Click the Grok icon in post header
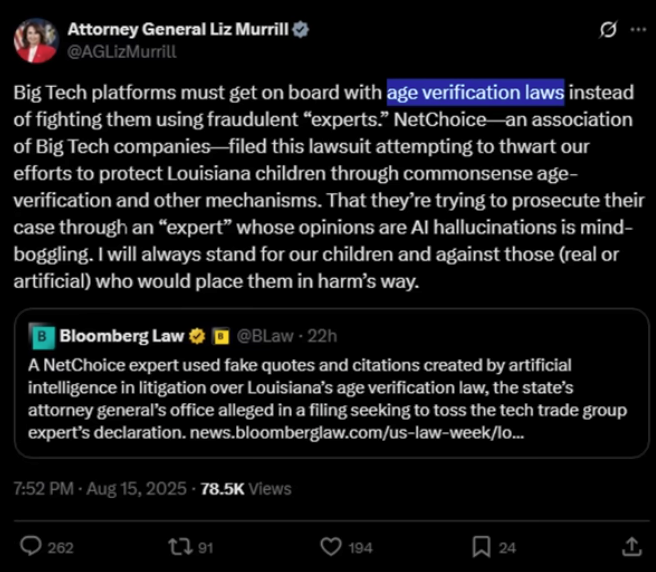 coord(603,31)
